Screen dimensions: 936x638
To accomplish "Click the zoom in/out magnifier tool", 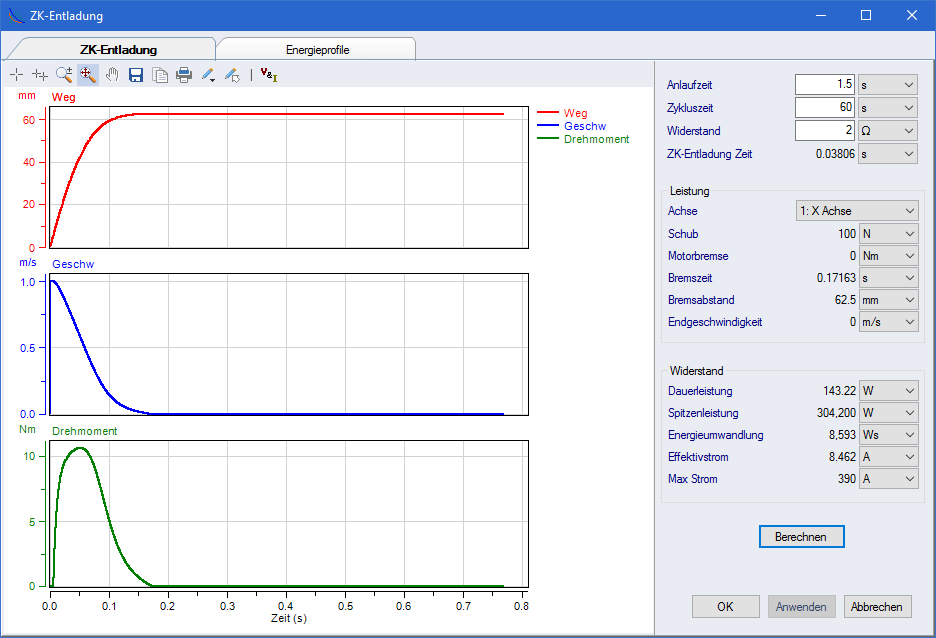I will click(64, 74).
